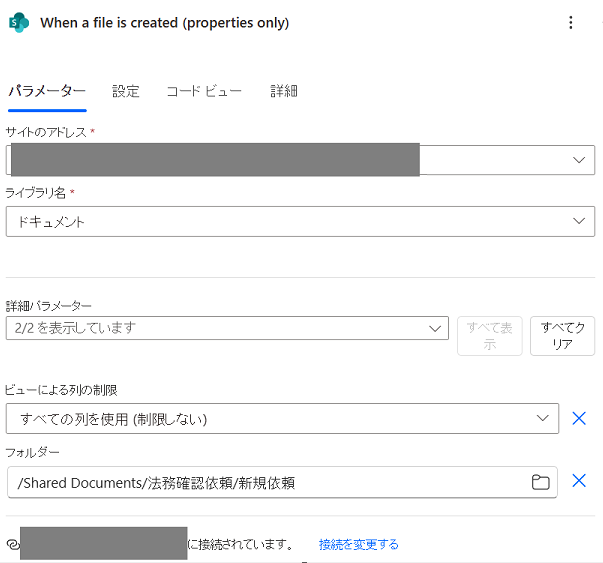The width and height of the screenshot is (603, 563).
Task: Open the 設定 tab
Action: coord(126,92)
